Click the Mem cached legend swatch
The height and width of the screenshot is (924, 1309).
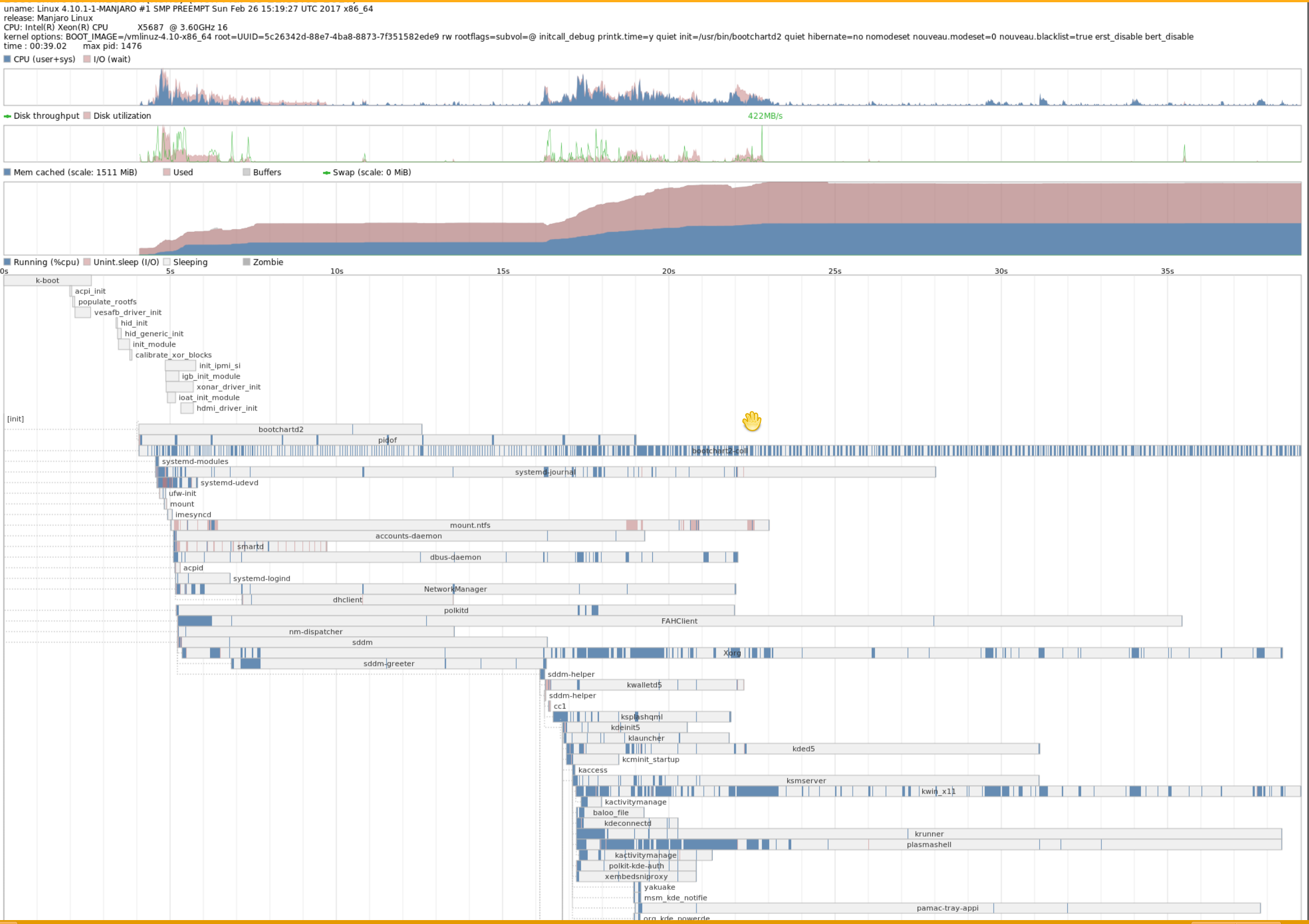tap(7, 172)
